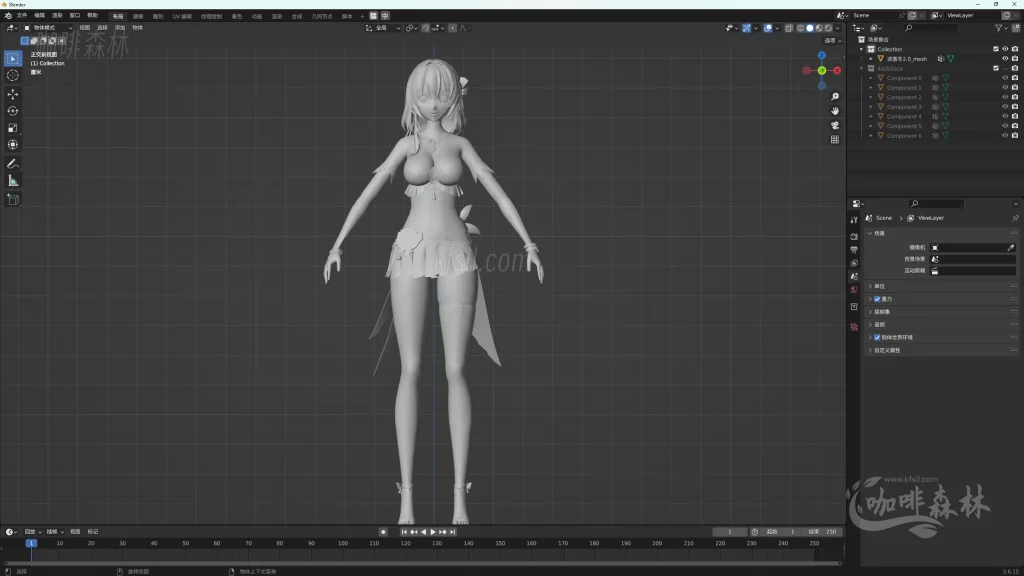Switch perspective/orthographic with grid icon
Image resolution: width=1024 pixels, height=576 pixels.
coord(835,140)
